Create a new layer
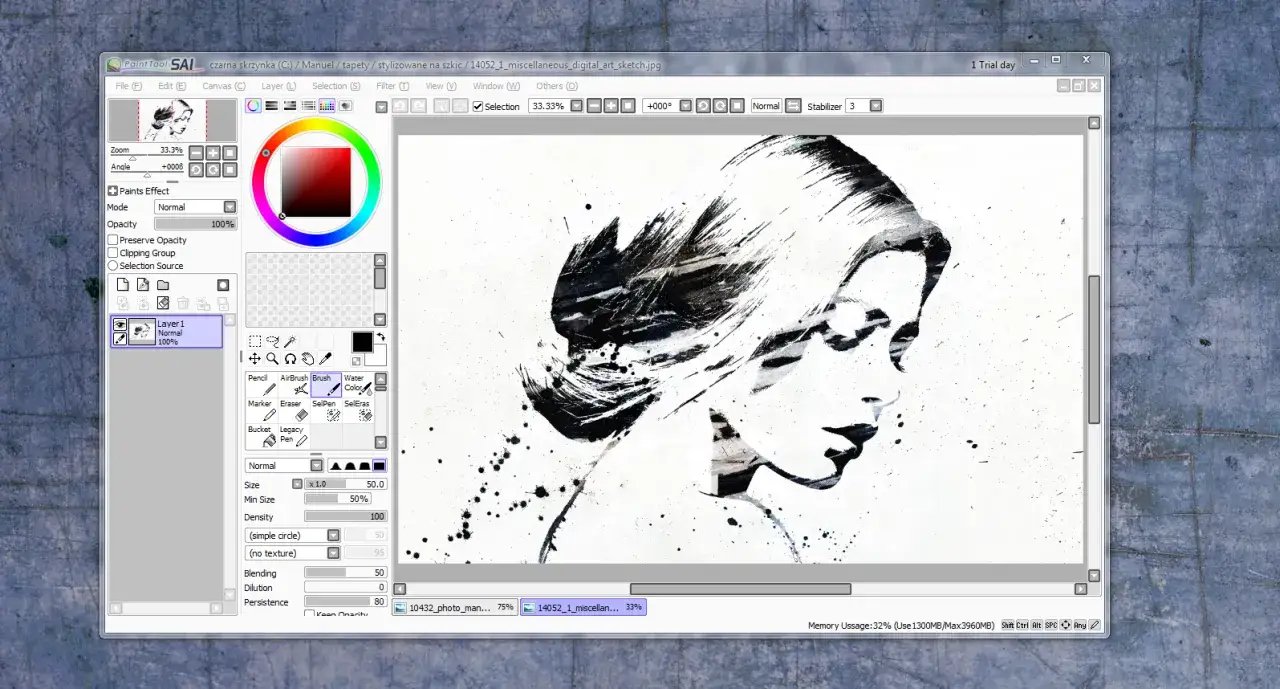This screenshot has width=1280, height=689. (x=123, y=285)
